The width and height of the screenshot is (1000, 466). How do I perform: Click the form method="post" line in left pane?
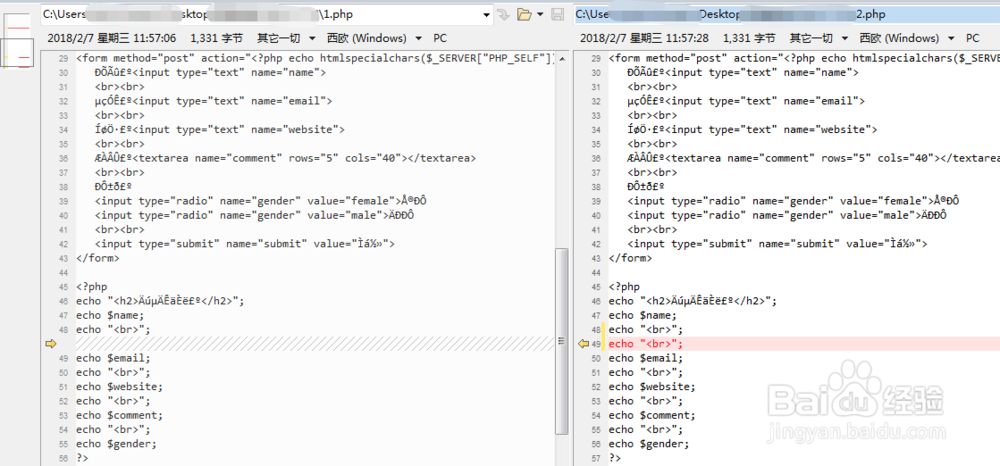click(x=316, y=58)
